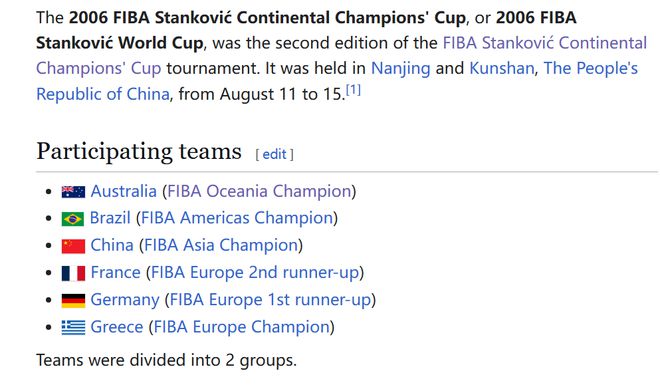This screenshot has width=660, height=387.
Task: Open the Kunshan article link
Action: [x=502, y=68]
